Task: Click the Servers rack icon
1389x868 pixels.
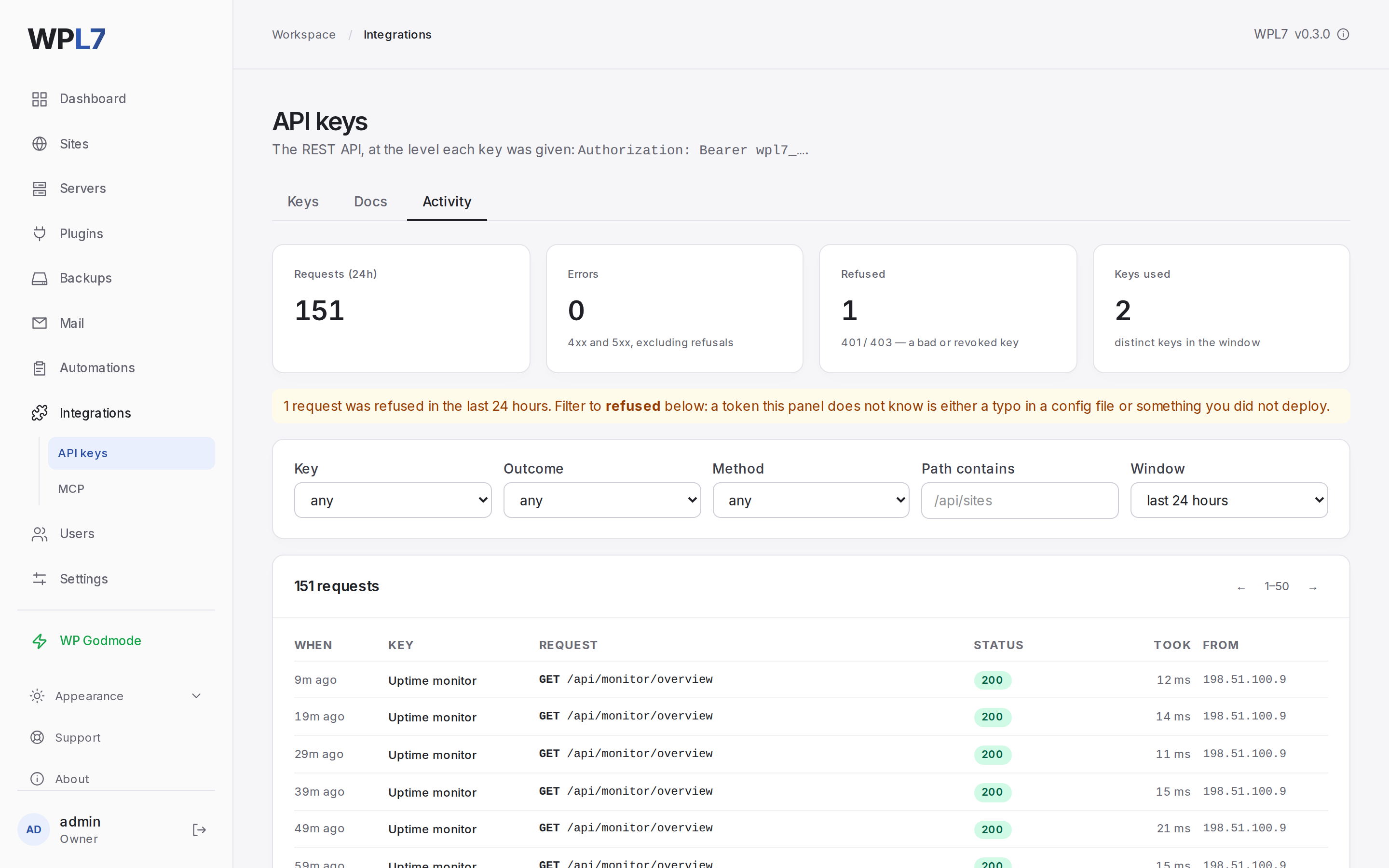Action: coord(39,188)
